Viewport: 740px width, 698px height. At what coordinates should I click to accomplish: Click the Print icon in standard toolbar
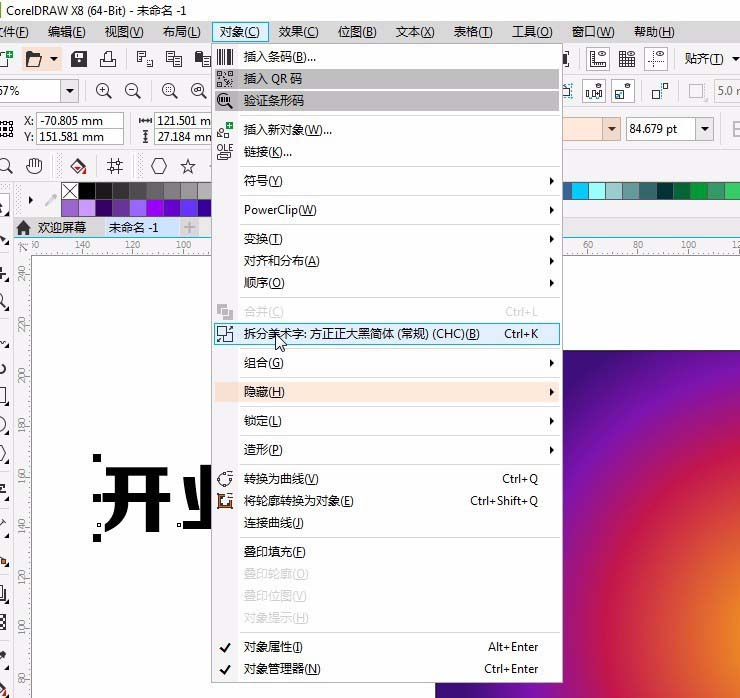[108, 59]
